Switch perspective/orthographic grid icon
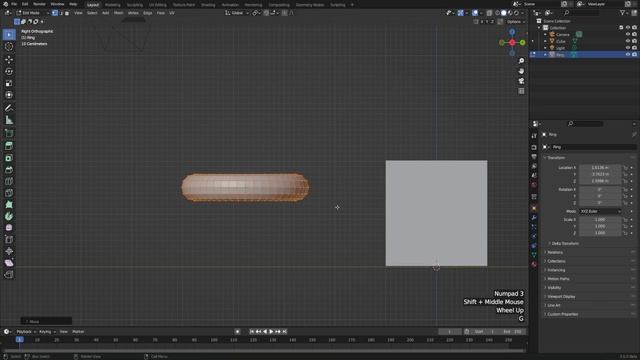This screenshot has height=360, width=640. point(521,91)
